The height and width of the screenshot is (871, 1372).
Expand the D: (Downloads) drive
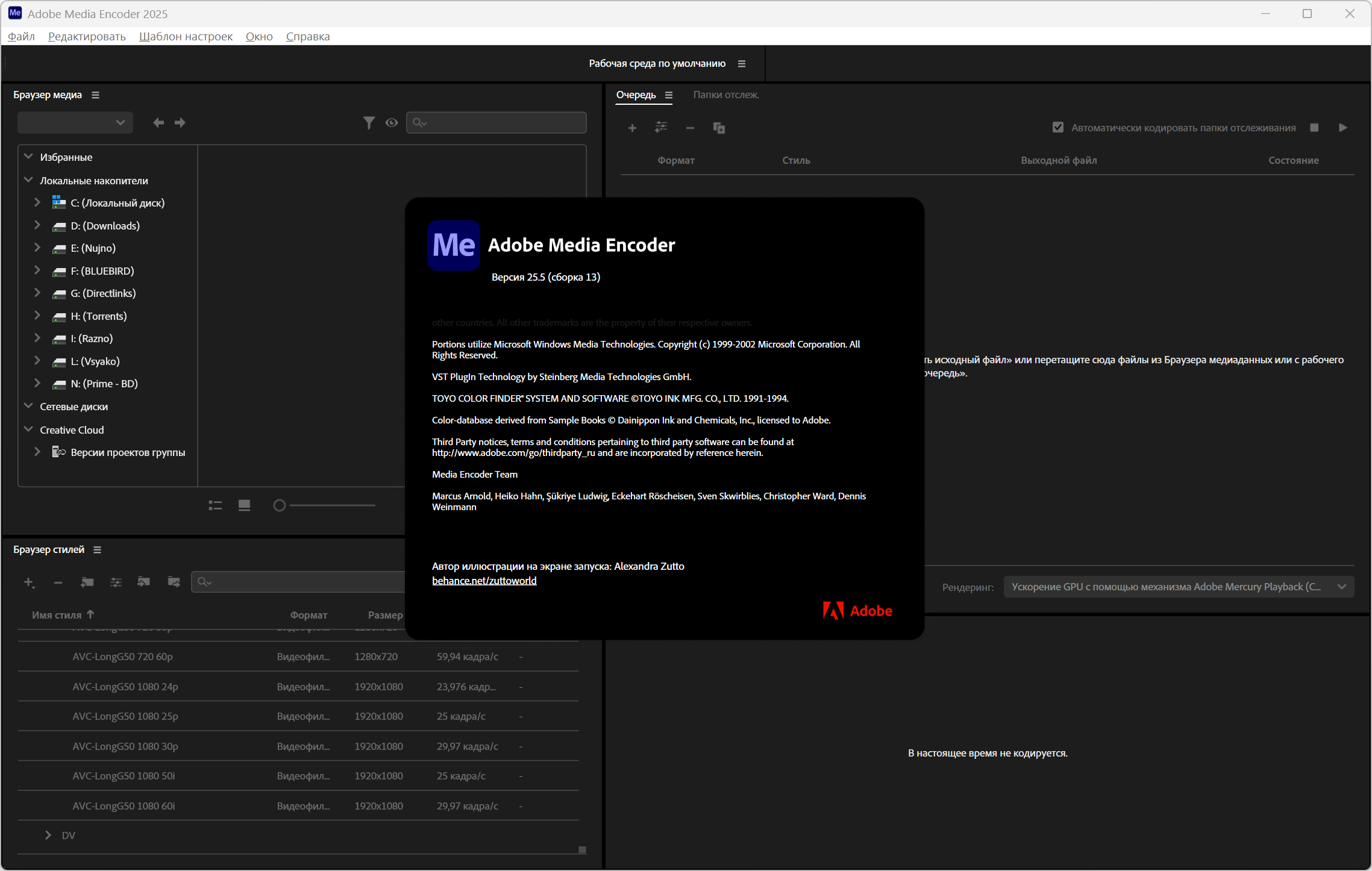click(x=37, y=225)
